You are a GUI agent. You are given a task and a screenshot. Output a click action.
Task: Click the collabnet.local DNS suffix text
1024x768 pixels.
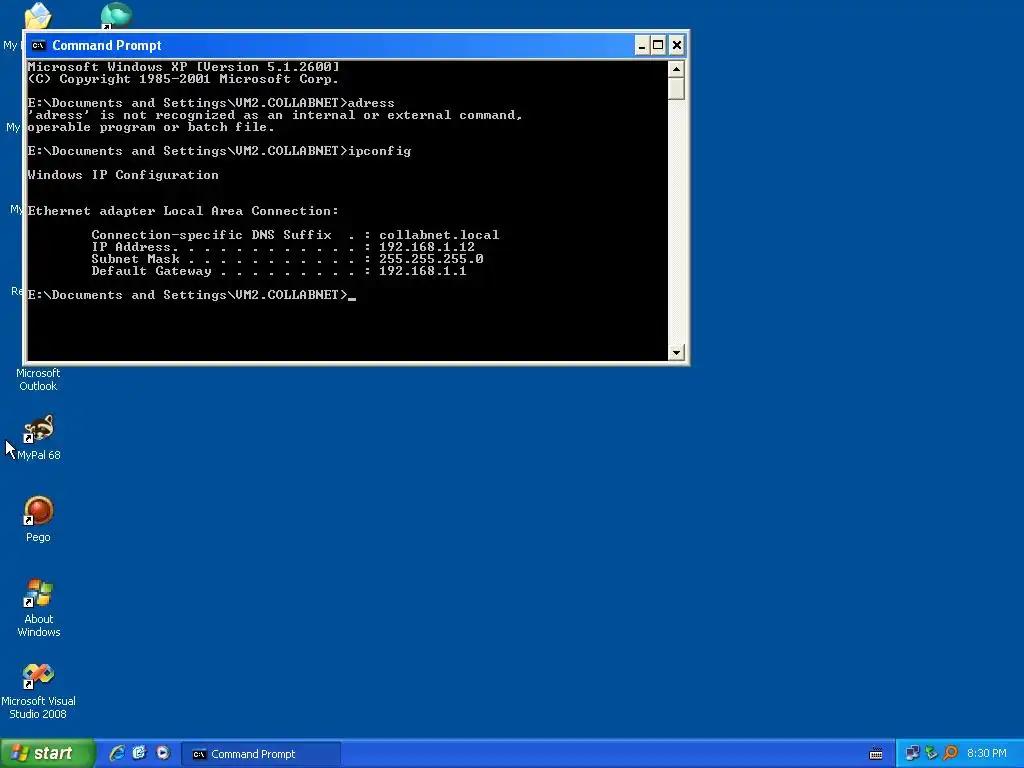(439, 234)
